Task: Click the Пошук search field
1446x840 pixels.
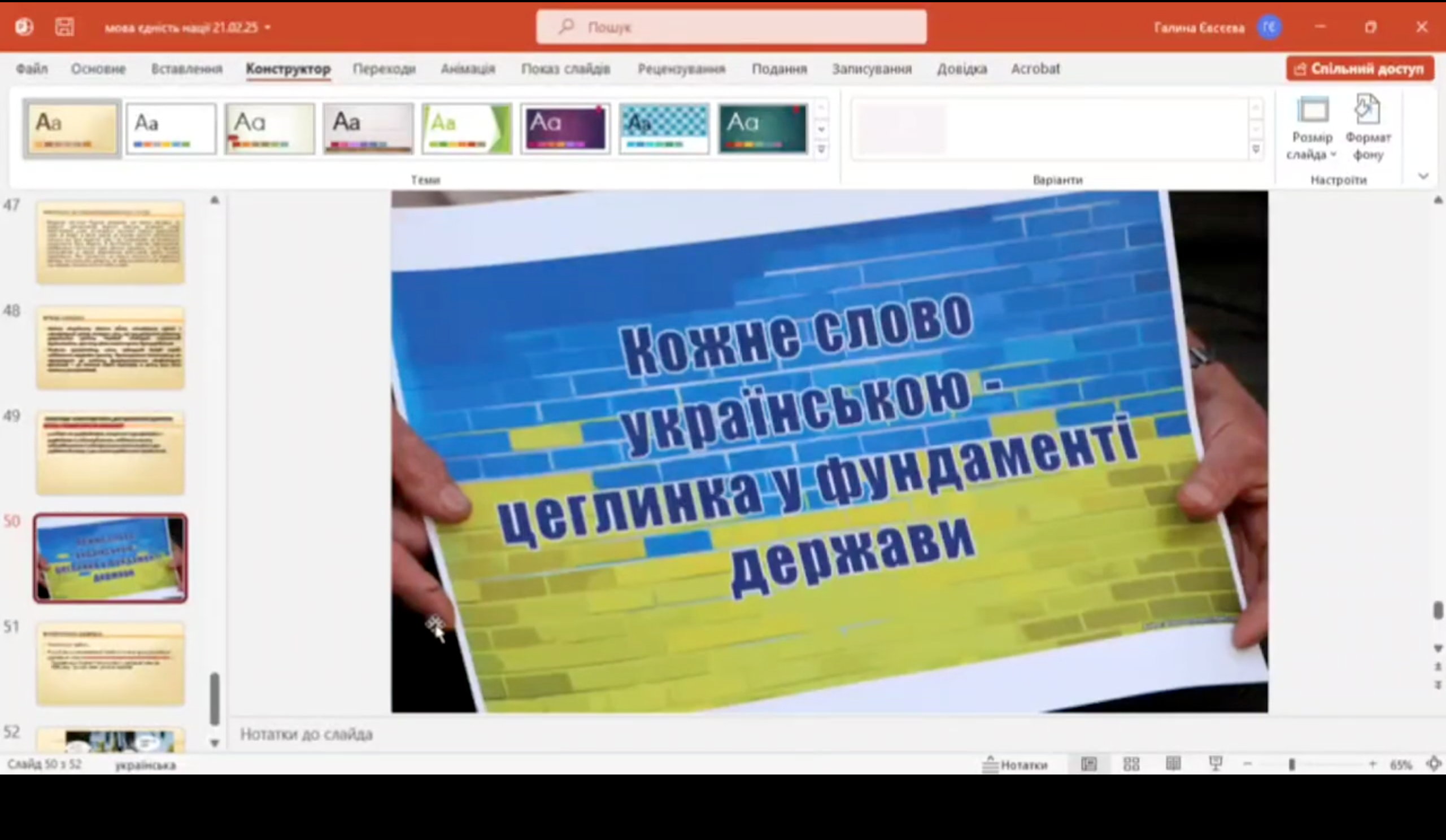Action: pos(731,27)
